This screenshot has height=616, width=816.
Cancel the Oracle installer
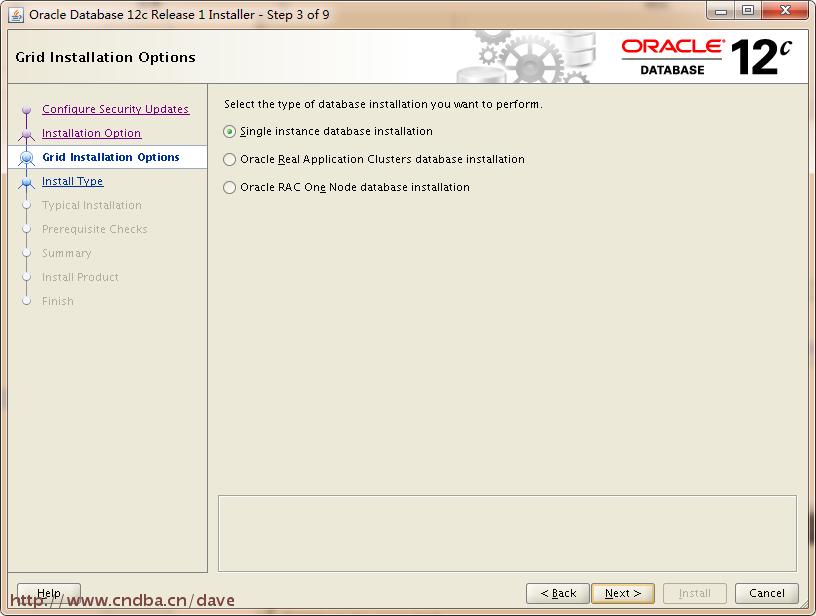click(x=767, y=593)
